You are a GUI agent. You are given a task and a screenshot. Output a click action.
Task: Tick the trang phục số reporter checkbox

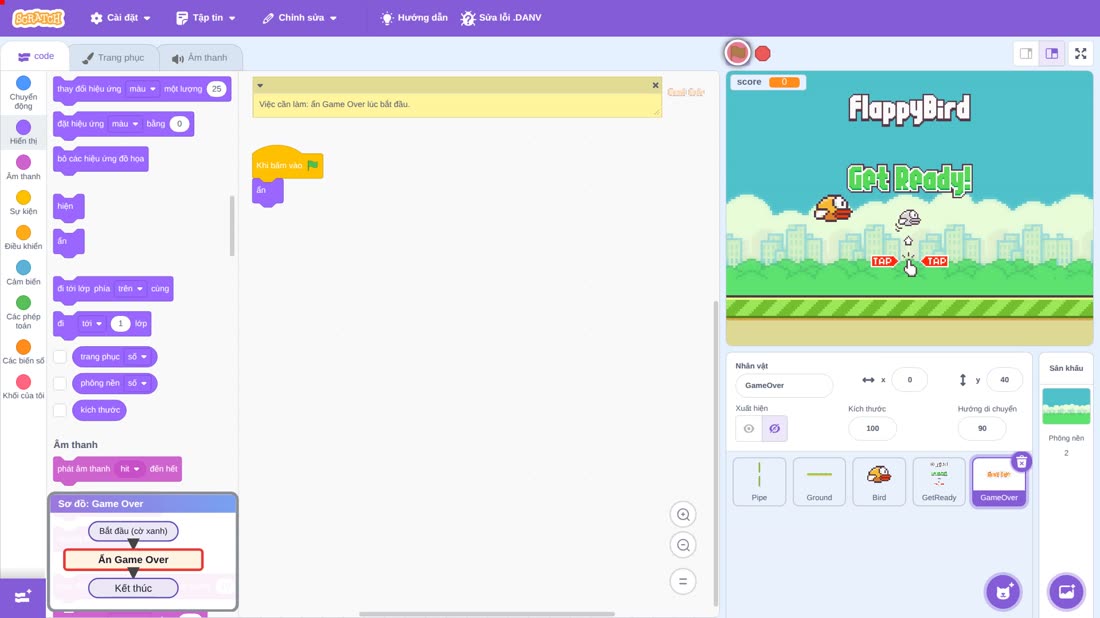point(60,357)
